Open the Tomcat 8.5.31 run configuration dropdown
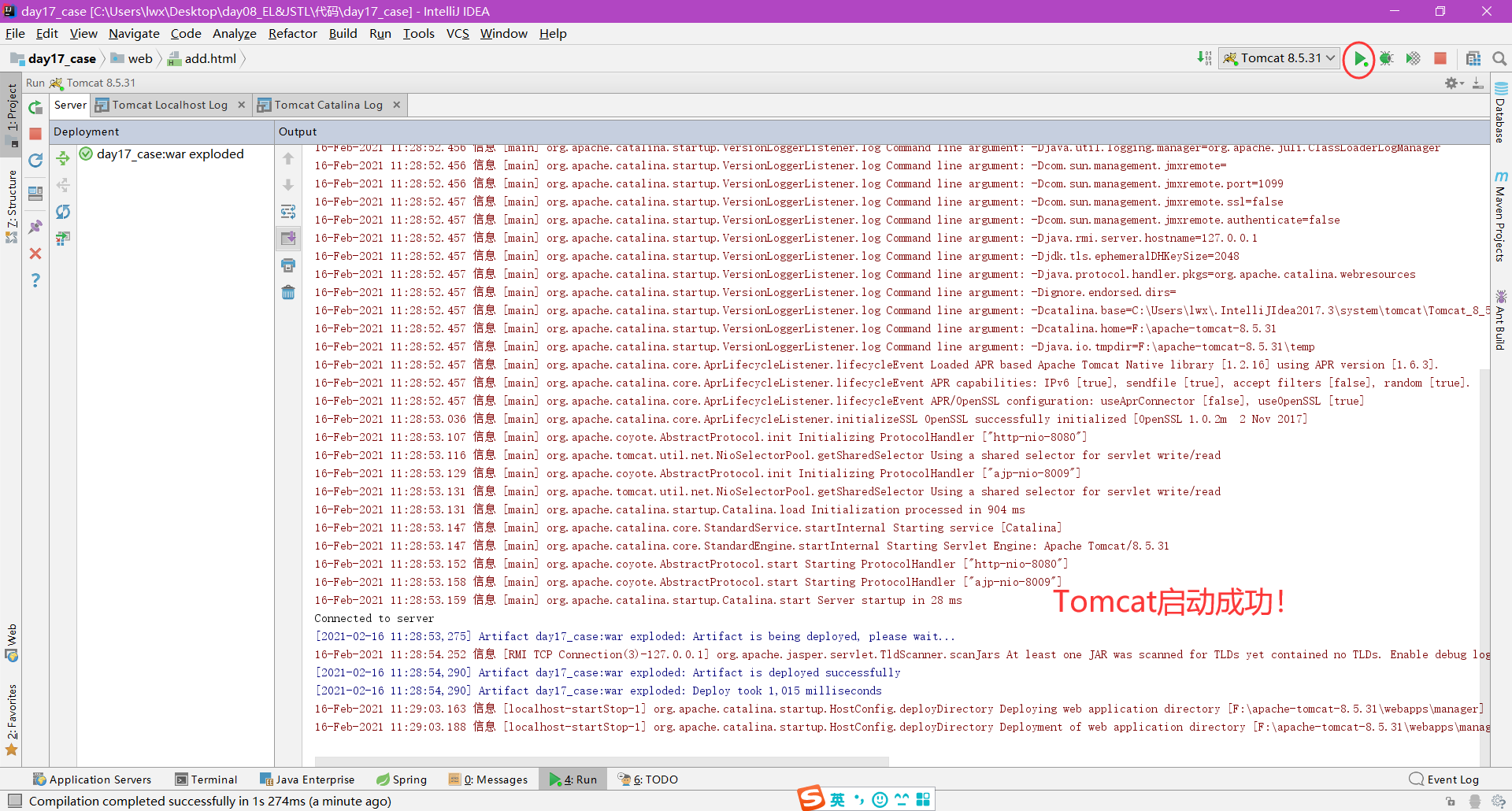The width and height of the screenshot is (1512, 811). point(1280,58)
